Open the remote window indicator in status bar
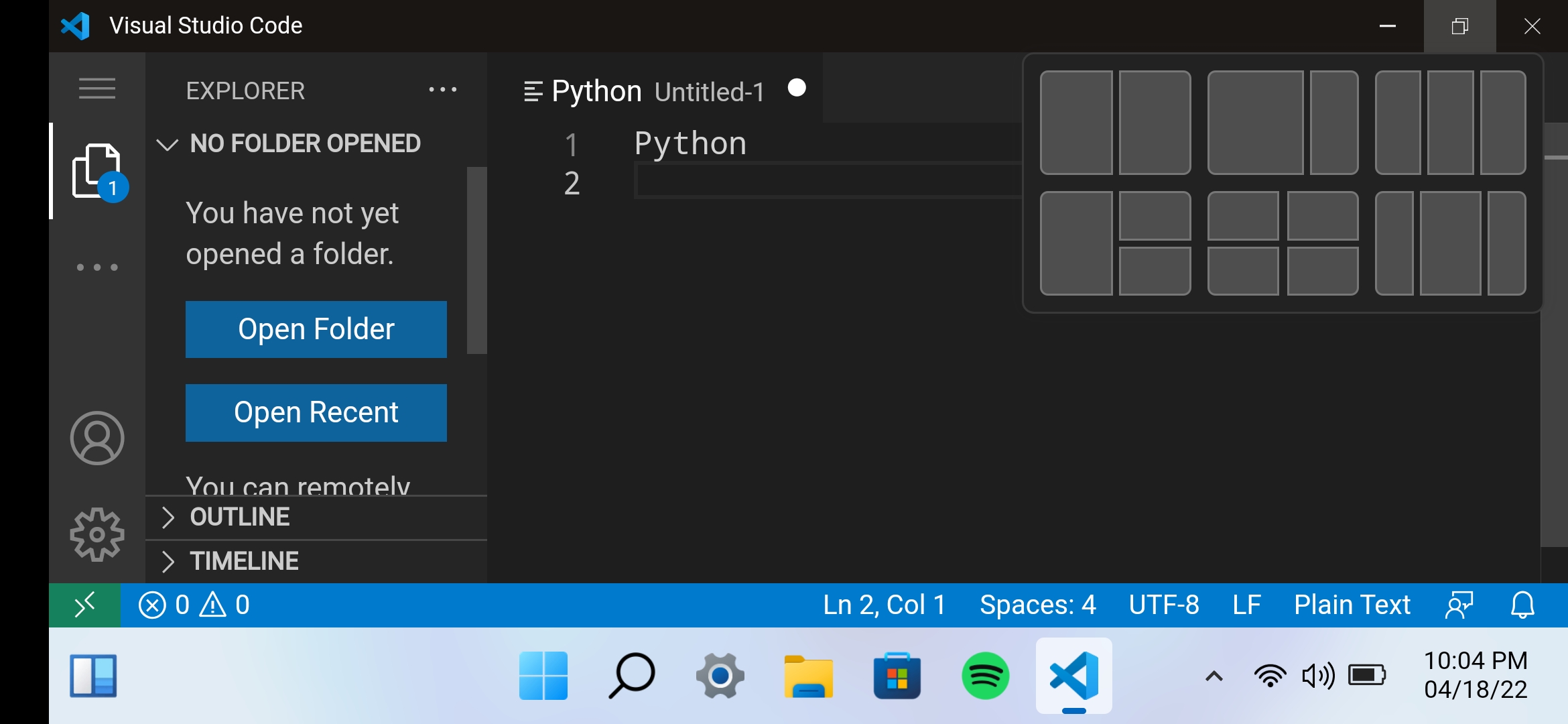1568x724 pixels. click(x=84, y=605)
